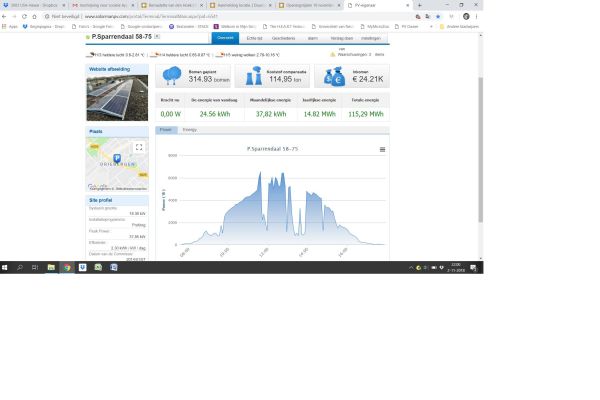This screenshot has width=600, height=400.
Task: Click the Windows Start button
Action: (6, 268)
